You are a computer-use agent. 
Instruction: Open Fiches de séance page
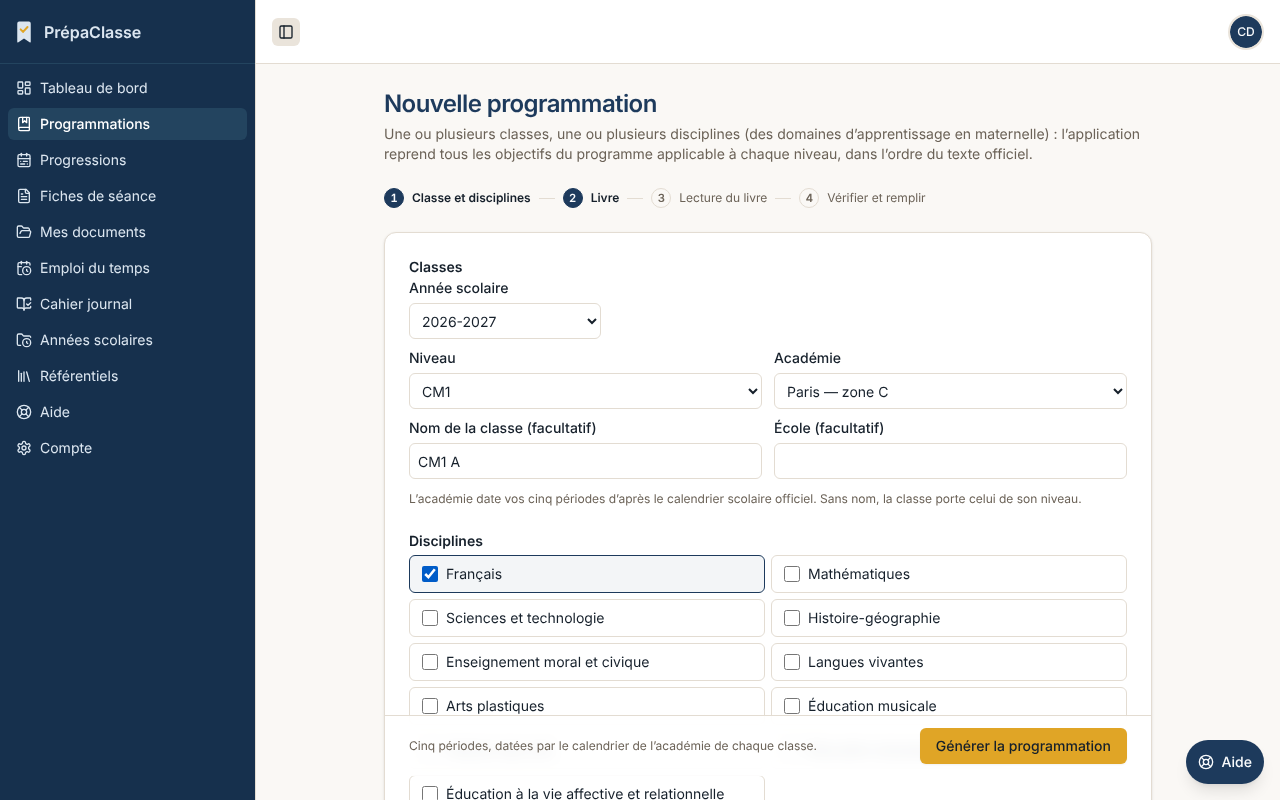pos(127,196)
